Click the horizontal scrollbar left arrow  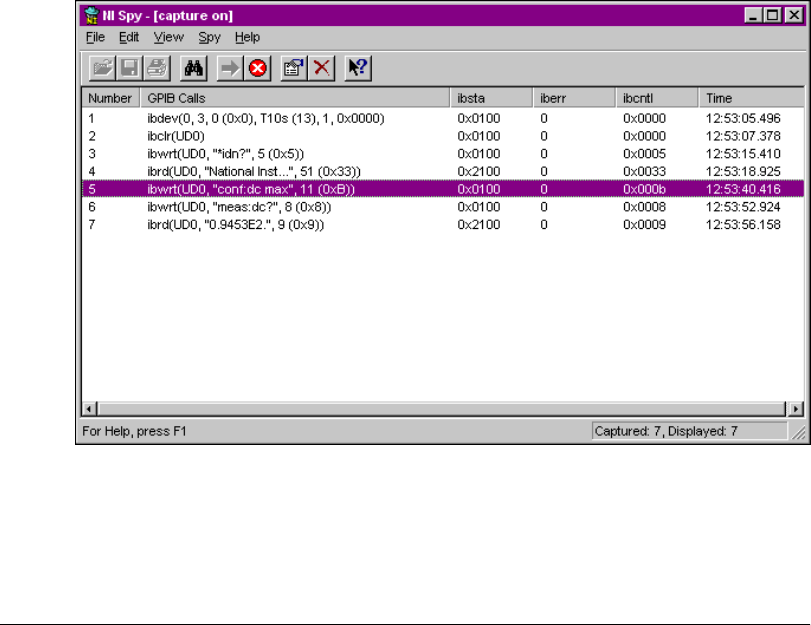[89, 409]
